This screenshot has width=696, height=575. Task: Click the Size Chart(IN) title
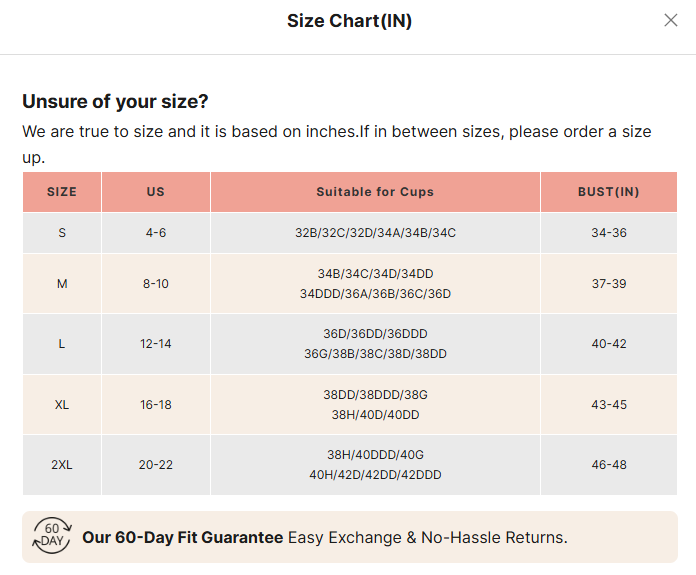click(x=349, y=21)
